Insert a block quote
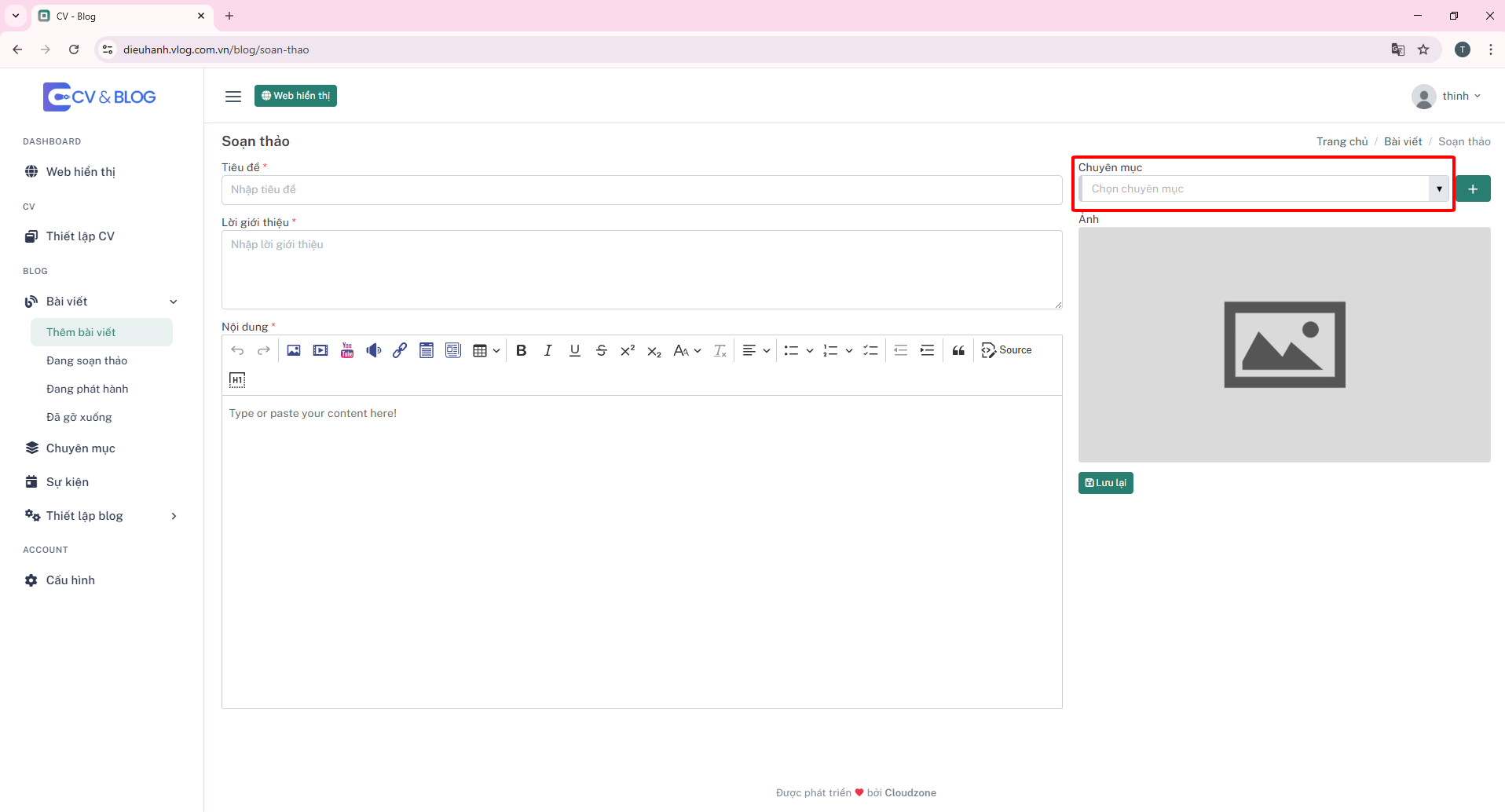 point(958,350)
